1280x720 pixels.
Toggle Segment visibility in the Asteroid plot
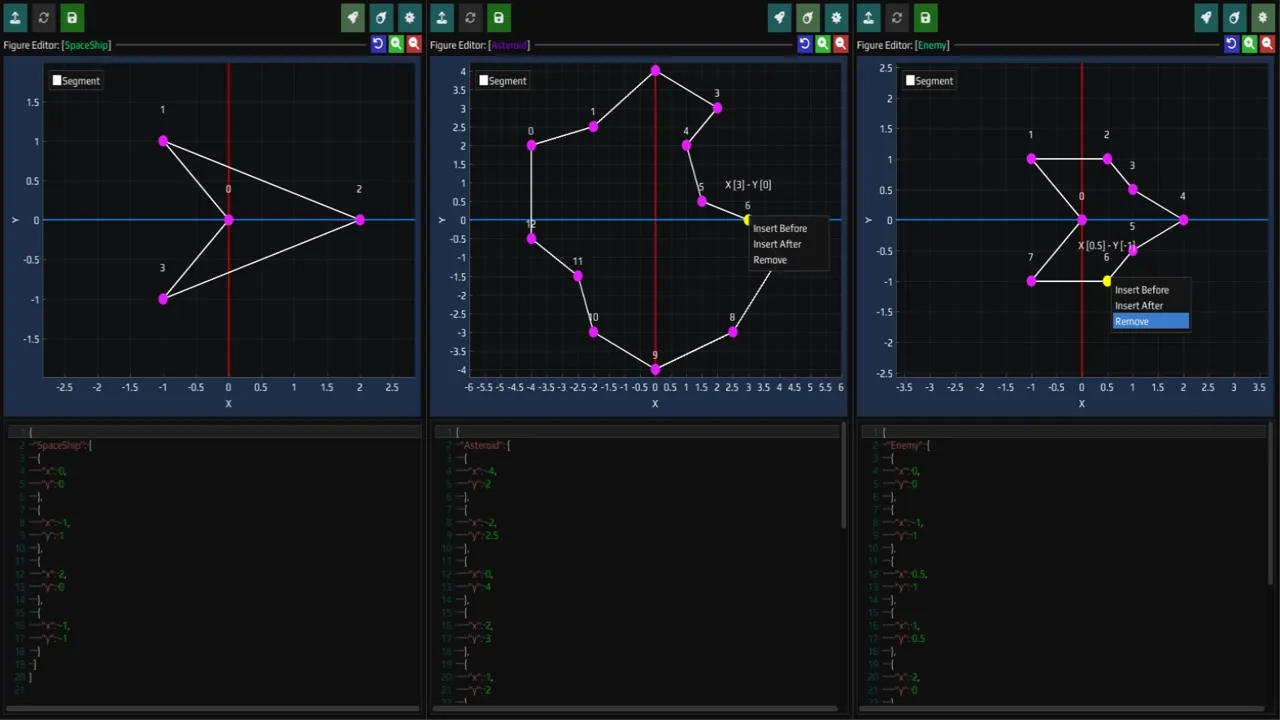point(483,80)
